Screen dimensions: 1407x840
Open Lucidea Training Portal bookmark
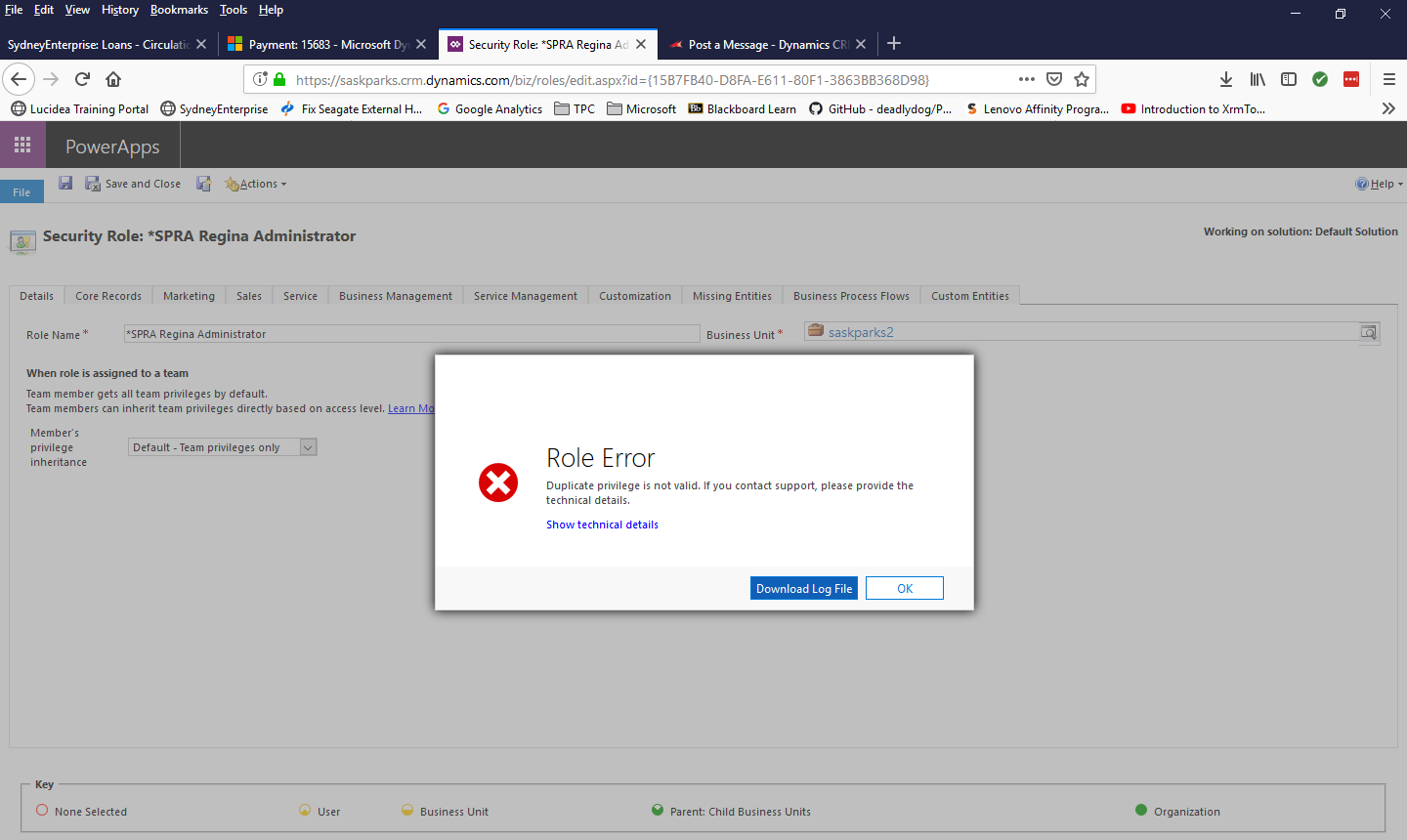pos(80,109)
